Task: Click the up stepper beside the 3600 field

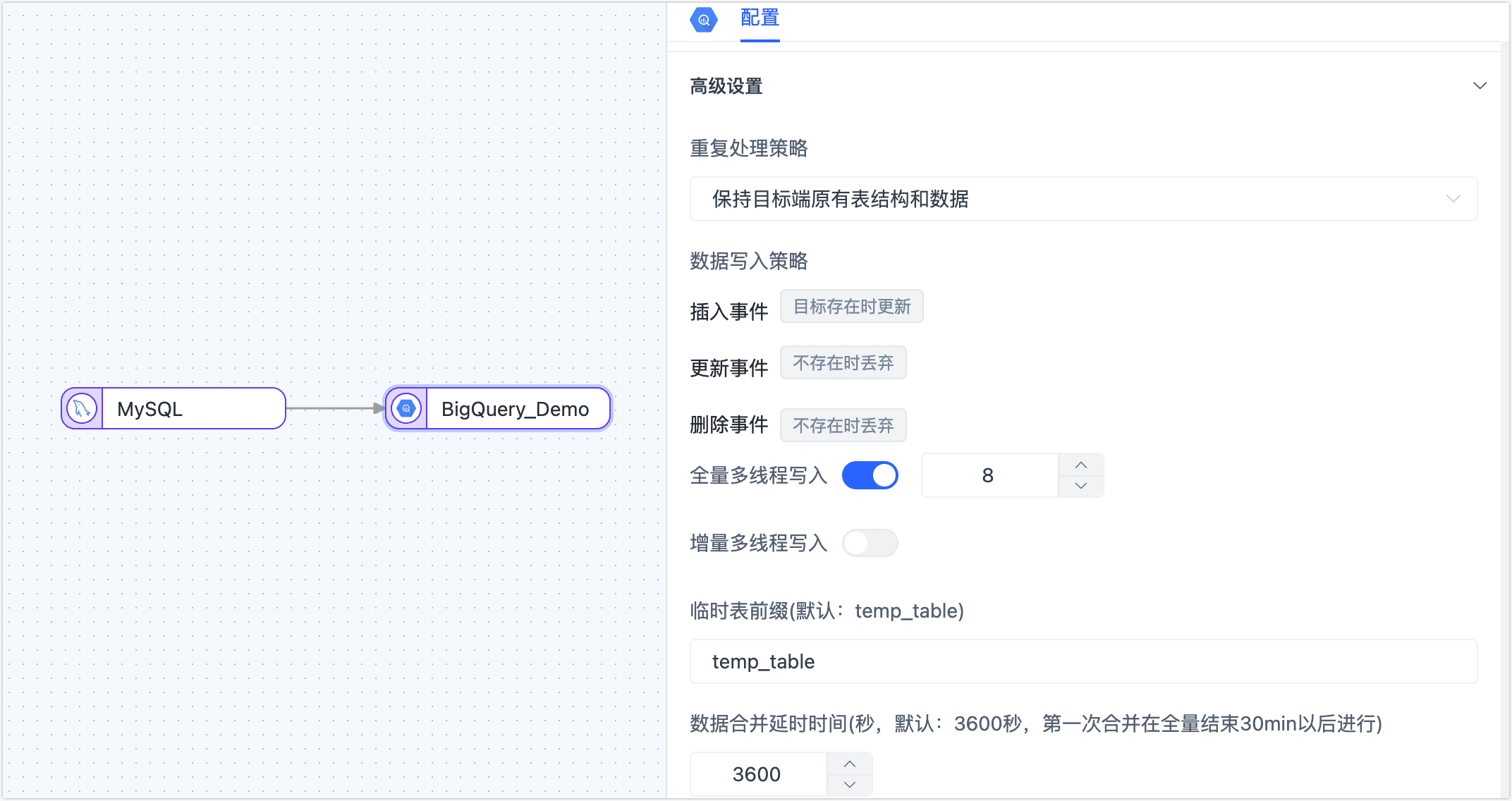Action: point(849,764)
